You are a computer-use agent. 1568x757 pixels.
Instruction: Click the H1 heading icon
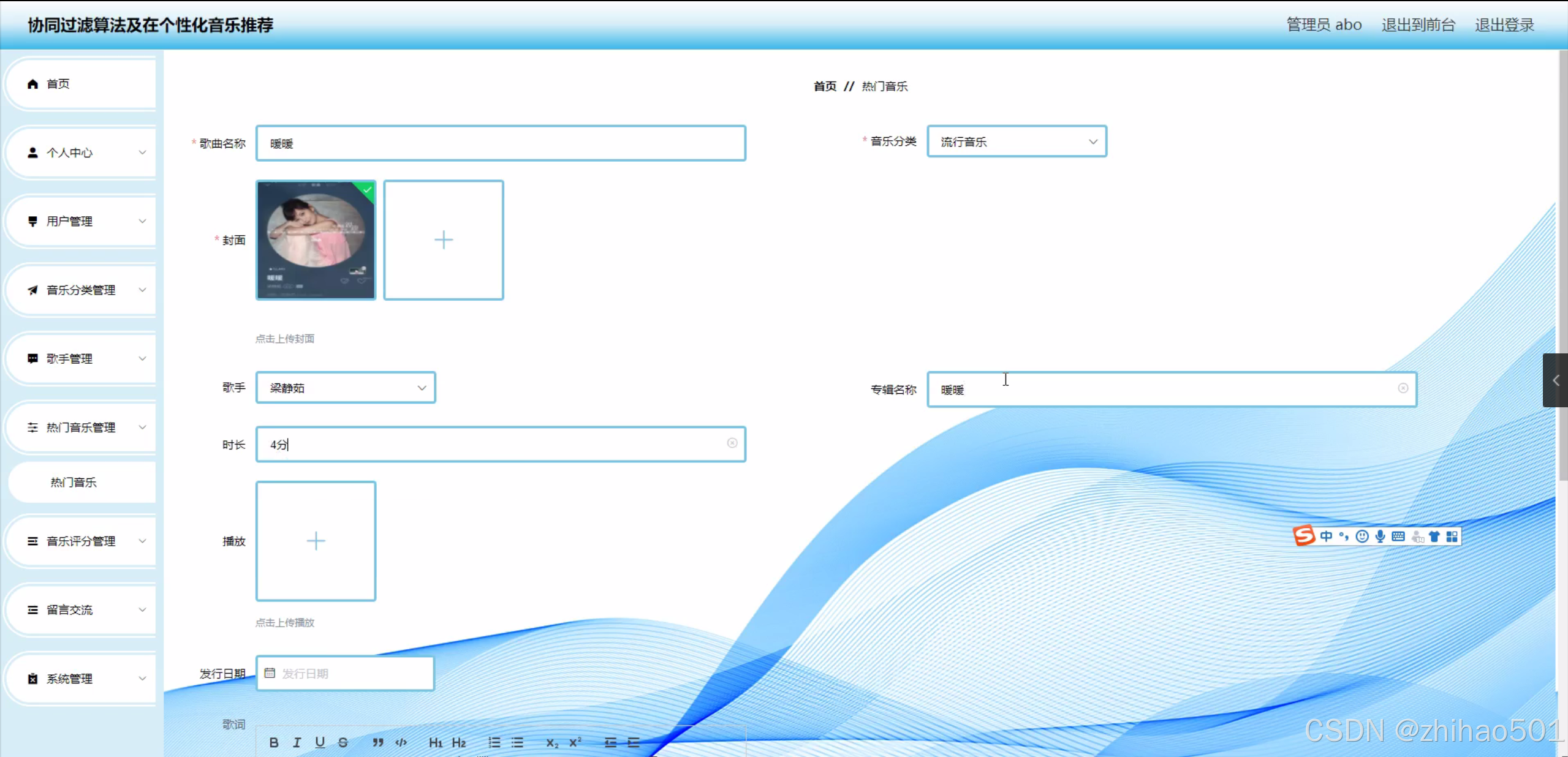click(x=435, y=742)
